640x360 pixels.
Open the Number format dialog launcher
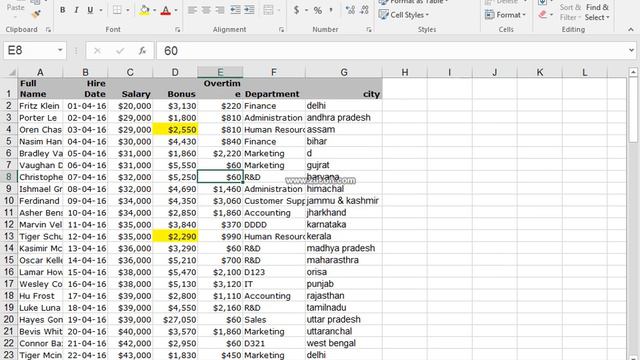click(369, 29)
